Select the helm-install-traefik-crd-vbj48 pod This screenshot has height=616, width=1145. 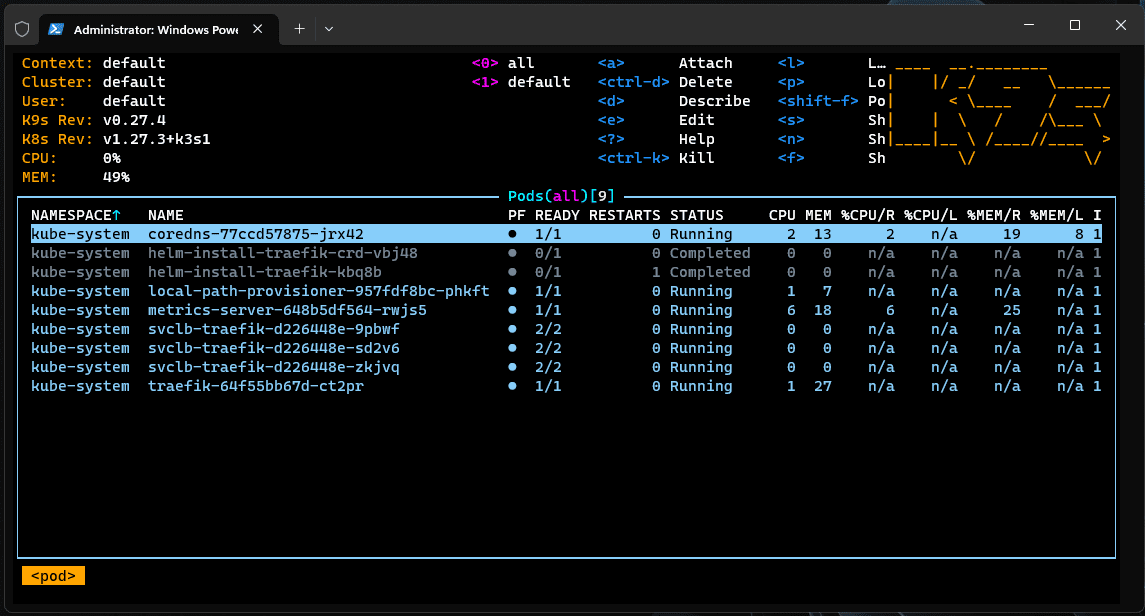(282, 253)
